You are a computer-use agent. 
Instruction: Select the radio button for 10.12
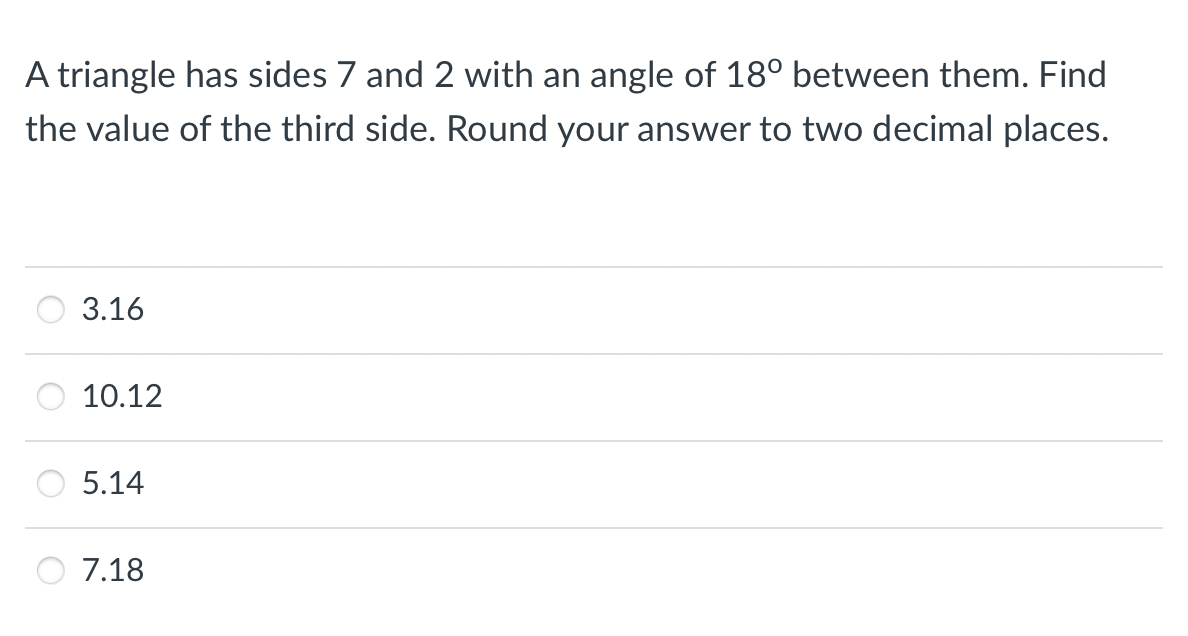[51, 396]
